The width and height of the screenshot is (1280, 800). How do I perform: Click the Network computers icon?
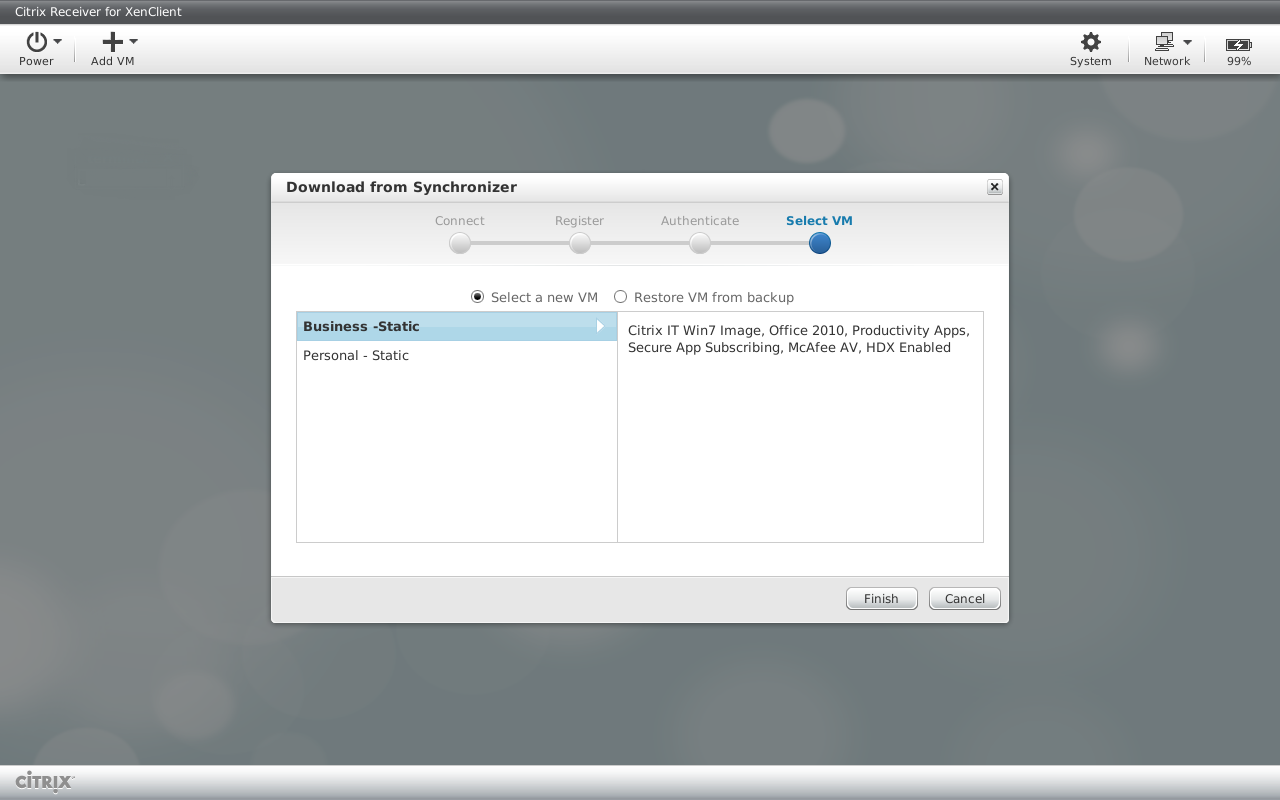[x=1164, y=42]
